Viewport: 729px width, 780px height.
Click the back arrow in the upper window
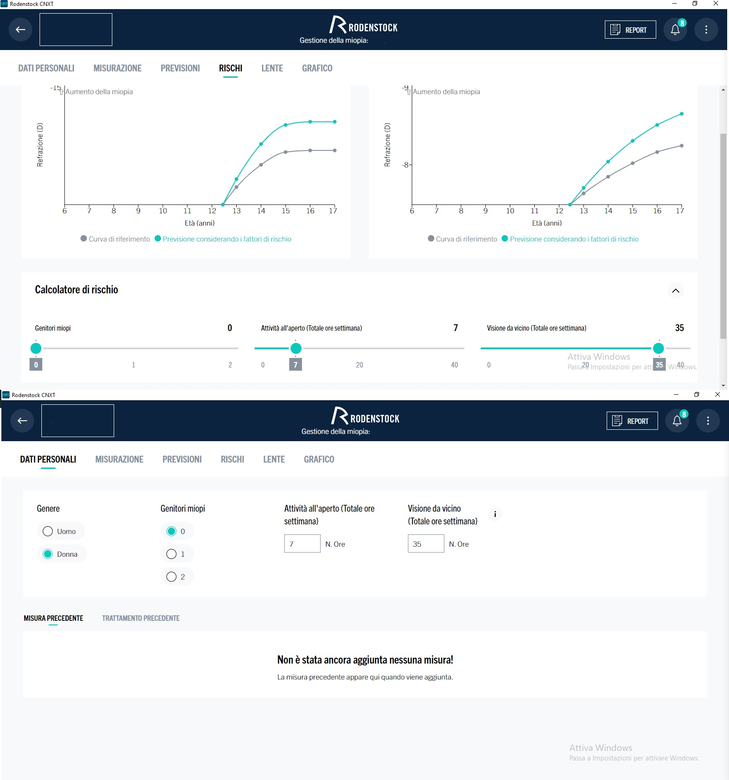20,29
